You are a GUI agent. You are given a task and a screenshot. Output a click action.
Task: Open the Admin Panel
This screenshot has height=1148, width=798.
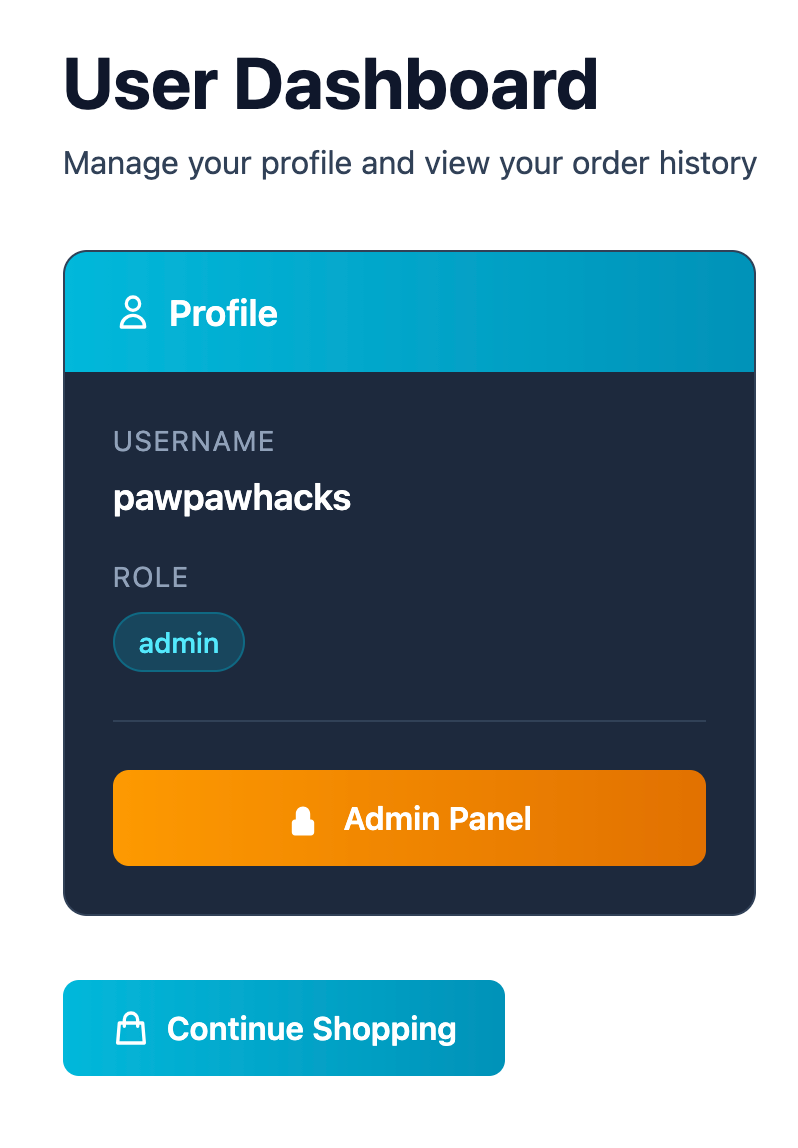409,818
